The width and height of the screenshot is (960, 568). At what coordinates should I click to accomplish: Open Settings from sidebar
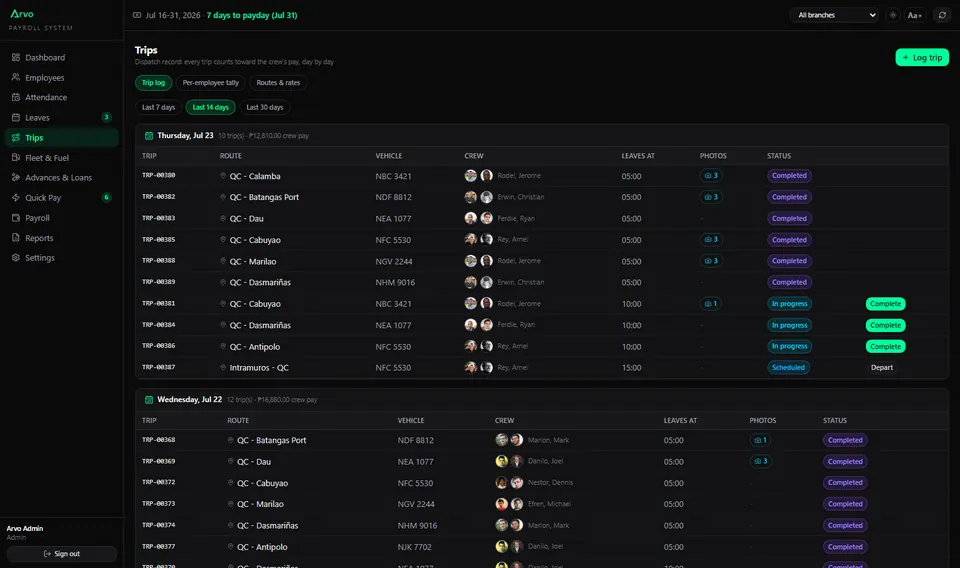click(x=61, y=258)
